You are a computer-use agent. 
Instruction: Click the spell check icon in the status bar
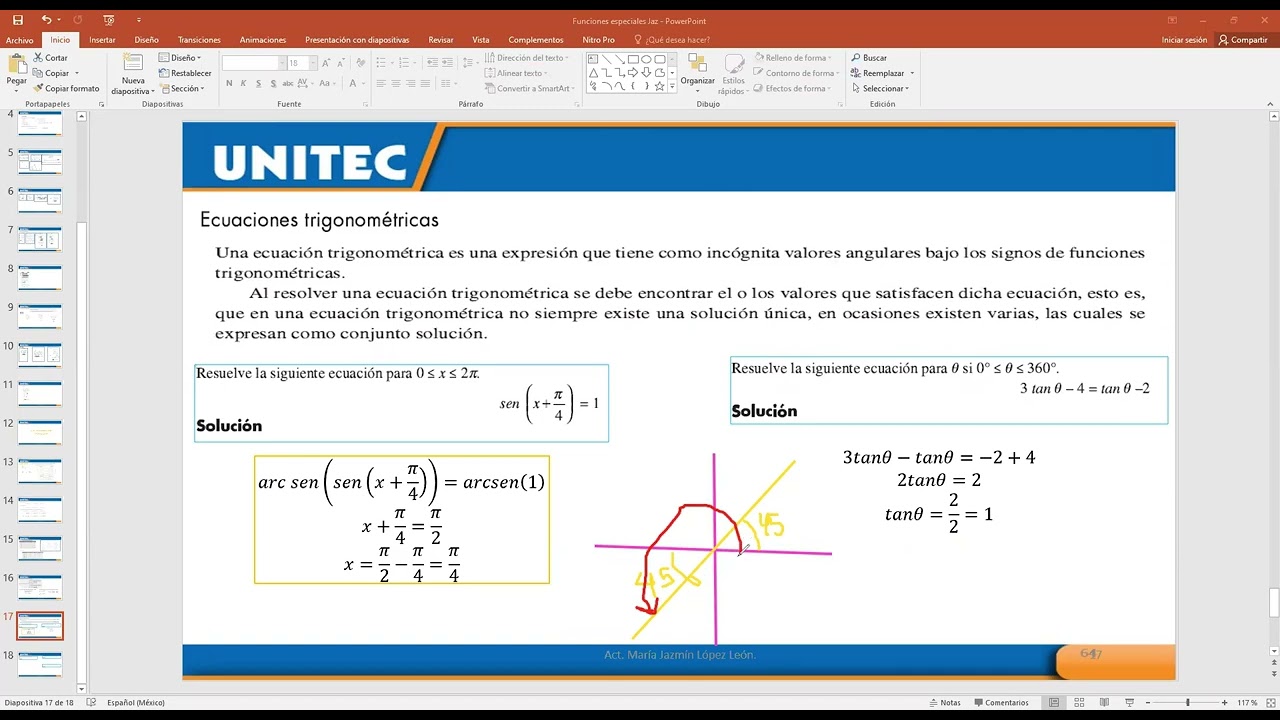coord(92,702)
